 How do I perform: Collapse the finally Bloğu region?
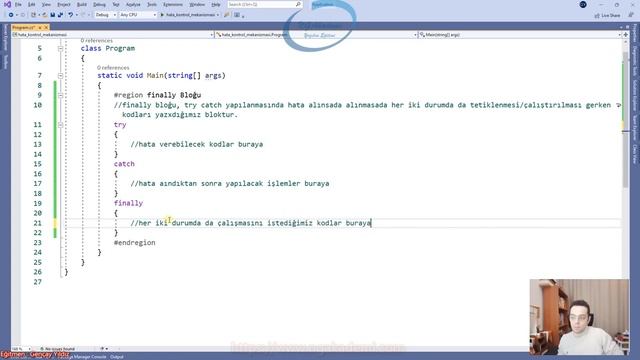60,95
